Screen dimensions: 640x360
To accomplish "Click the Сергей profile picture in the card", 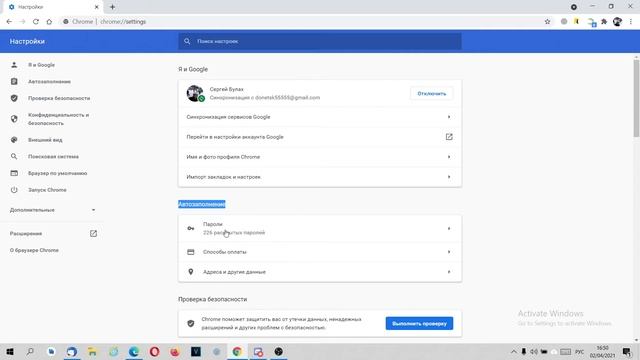I will (x=195, y=93).
